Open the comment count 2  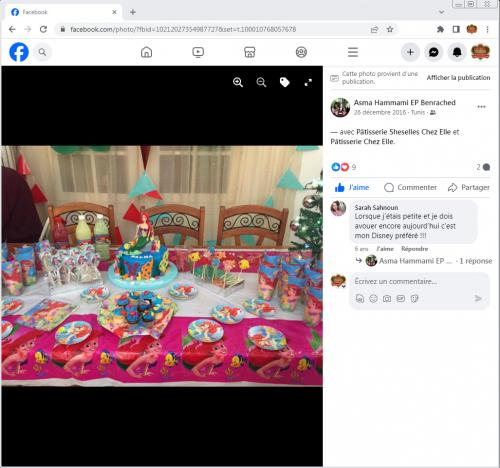pos(483,167)
